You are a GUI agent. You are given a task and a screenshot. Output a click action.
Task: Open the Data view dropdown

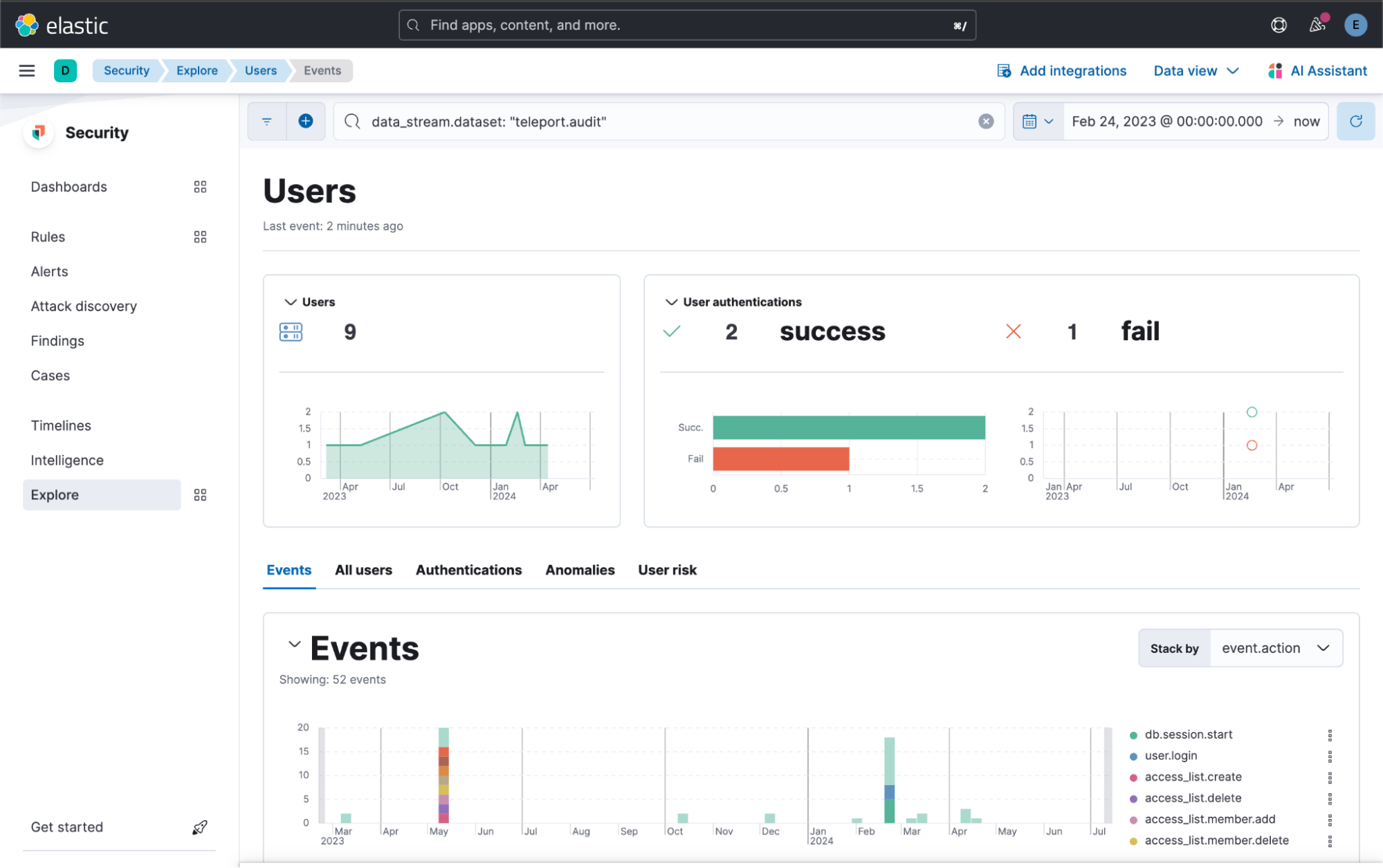[x=1196, y=71]
